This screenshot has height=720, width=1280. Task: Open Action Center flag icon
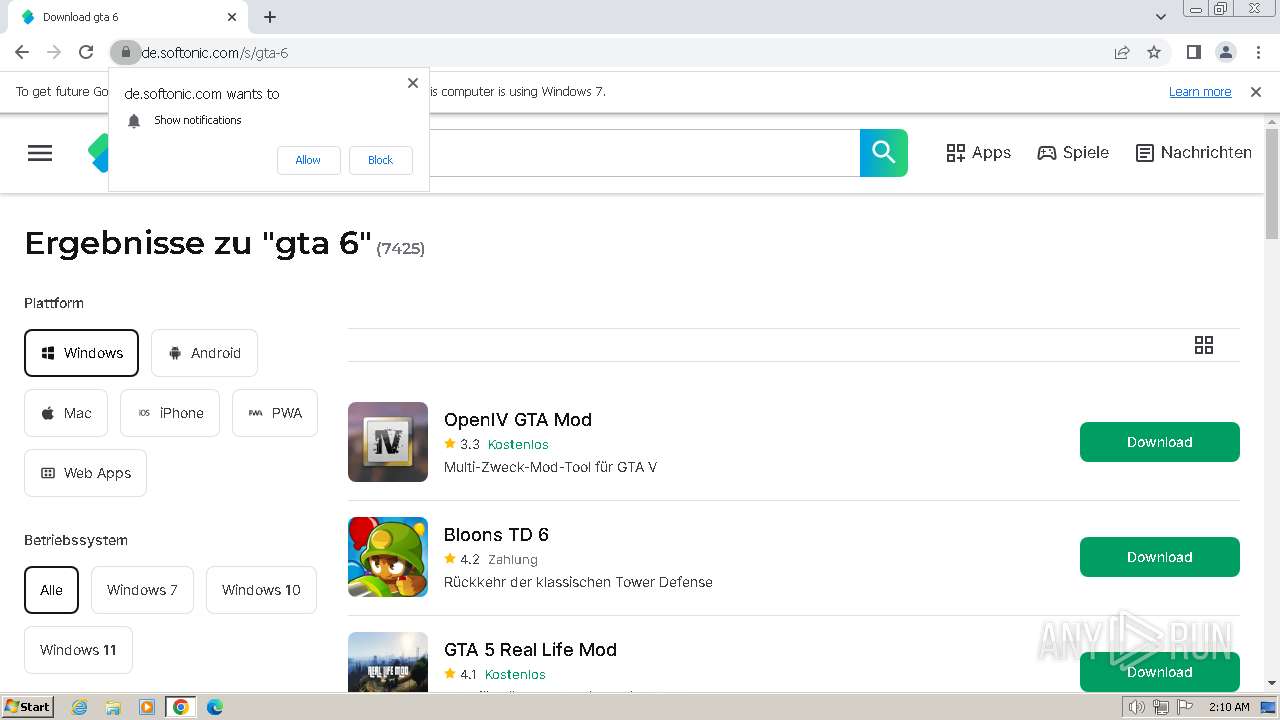[x=1185, y=707]
